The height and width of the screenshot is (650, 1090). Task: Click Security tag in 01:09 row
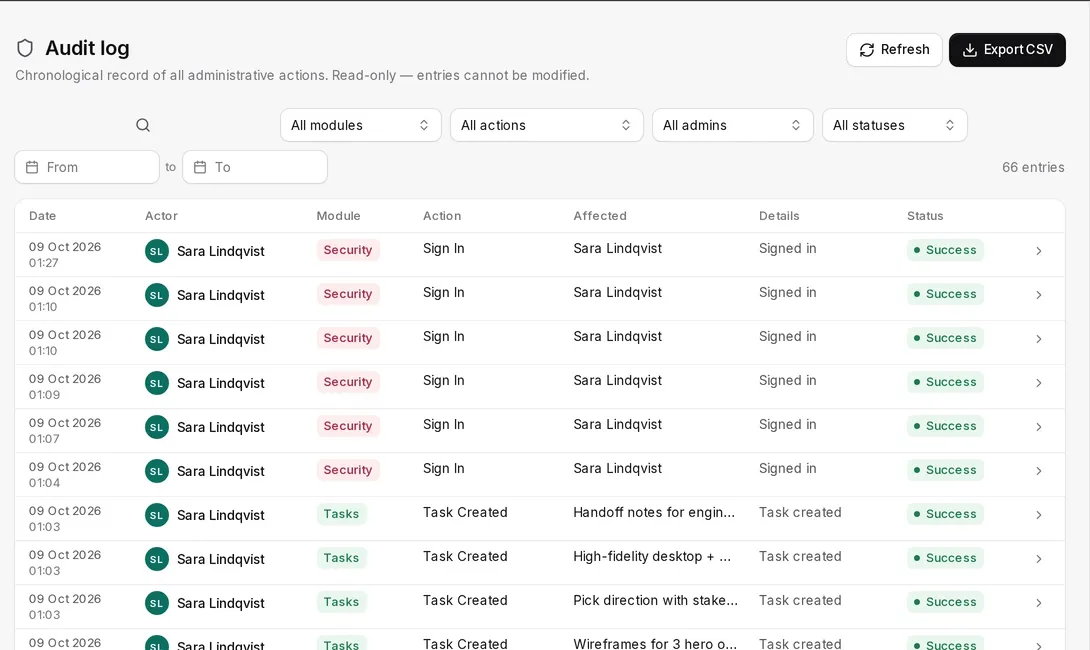pos(348,382)
